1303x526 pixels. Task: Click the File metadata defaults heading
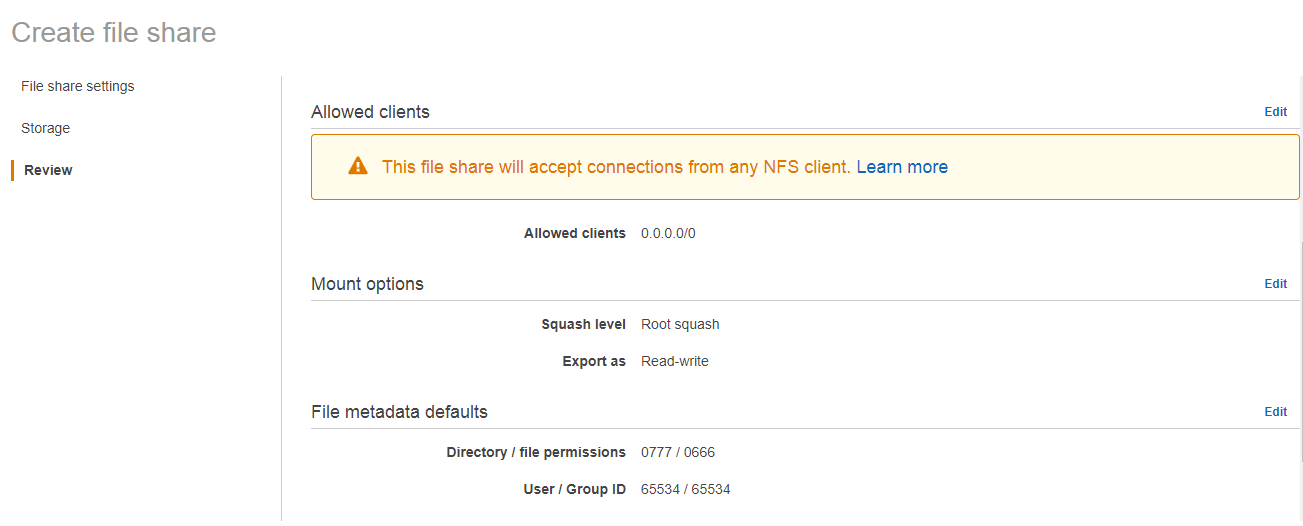tap(399, 412)
